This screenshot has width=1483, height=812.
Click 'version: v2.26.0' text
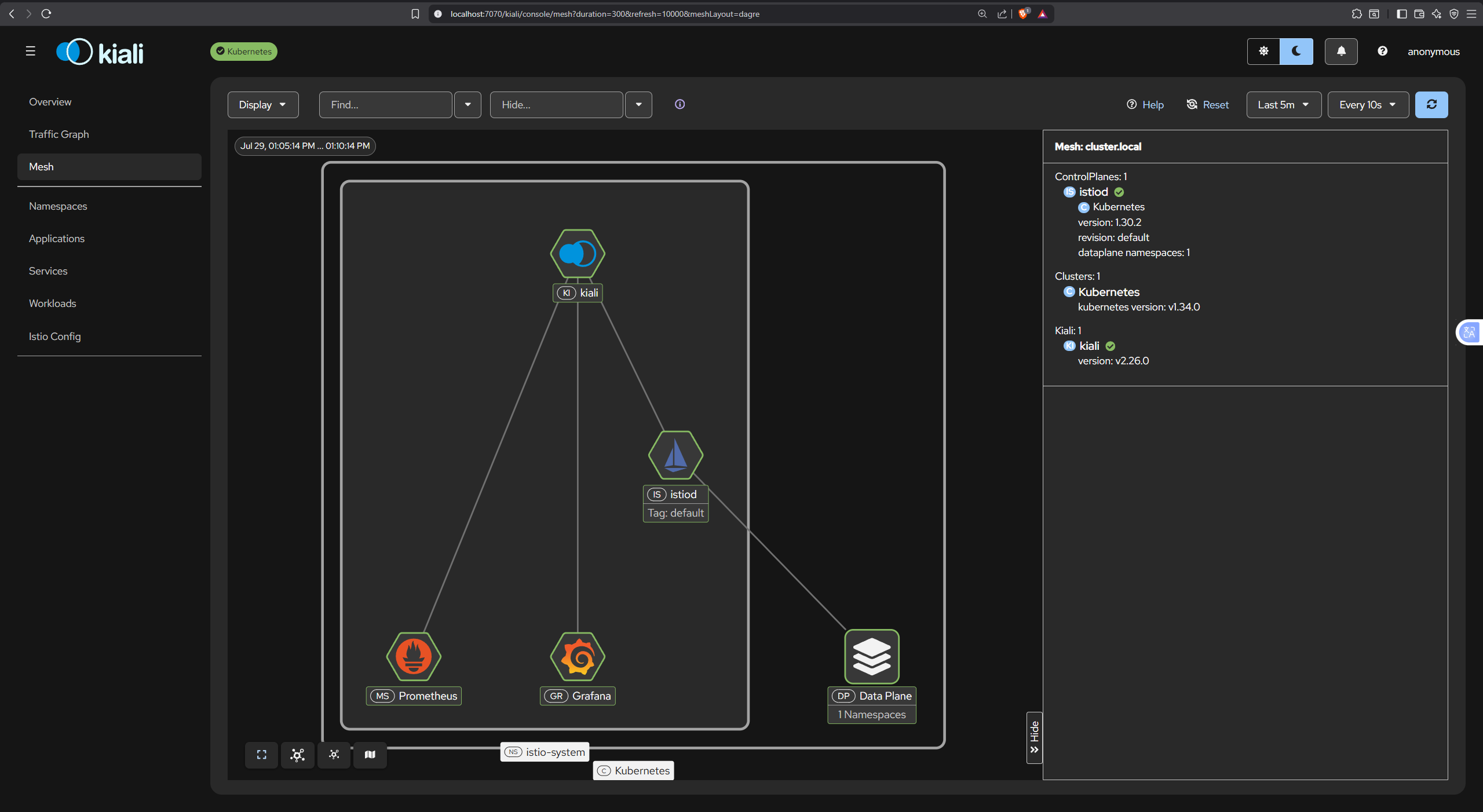click(x=1113, y=361)
